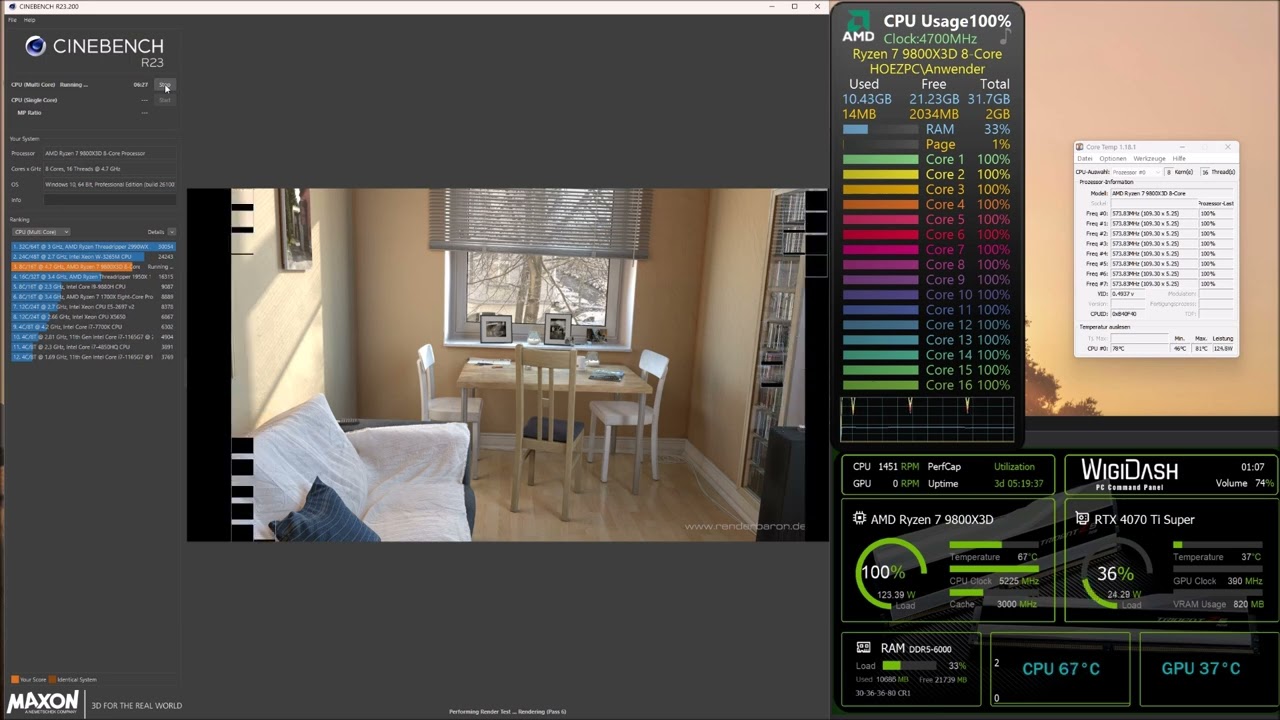Open the Help menu in Cinebench
Image resolution: width=1280 pixels, height=720 pixels.
(30, 20)
